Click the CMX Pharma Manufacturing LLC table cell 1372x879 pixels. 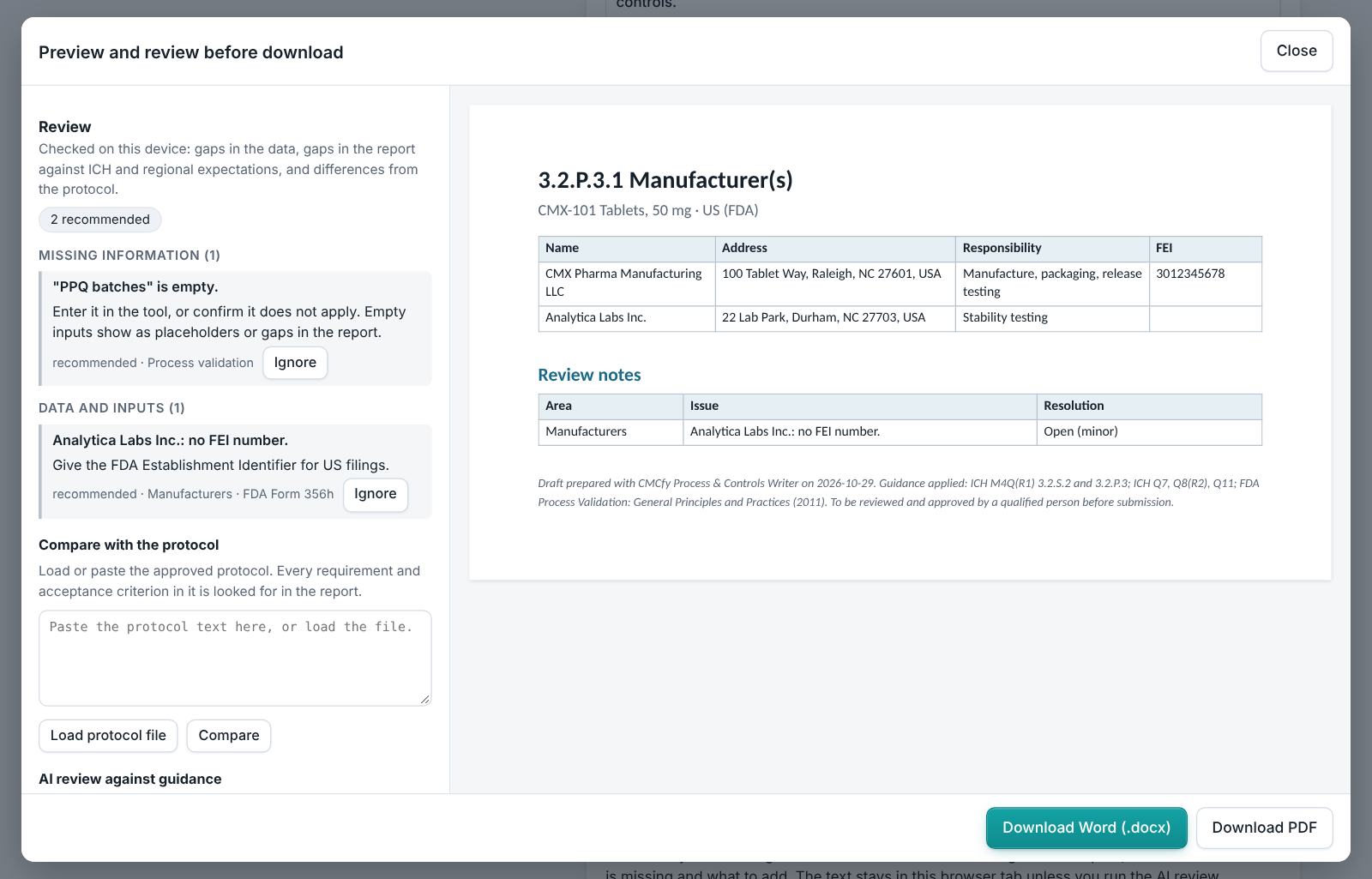coord(627,283)
